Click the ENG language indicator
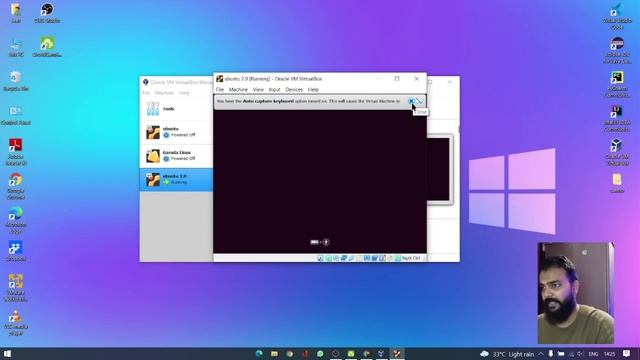 [593, 354]
